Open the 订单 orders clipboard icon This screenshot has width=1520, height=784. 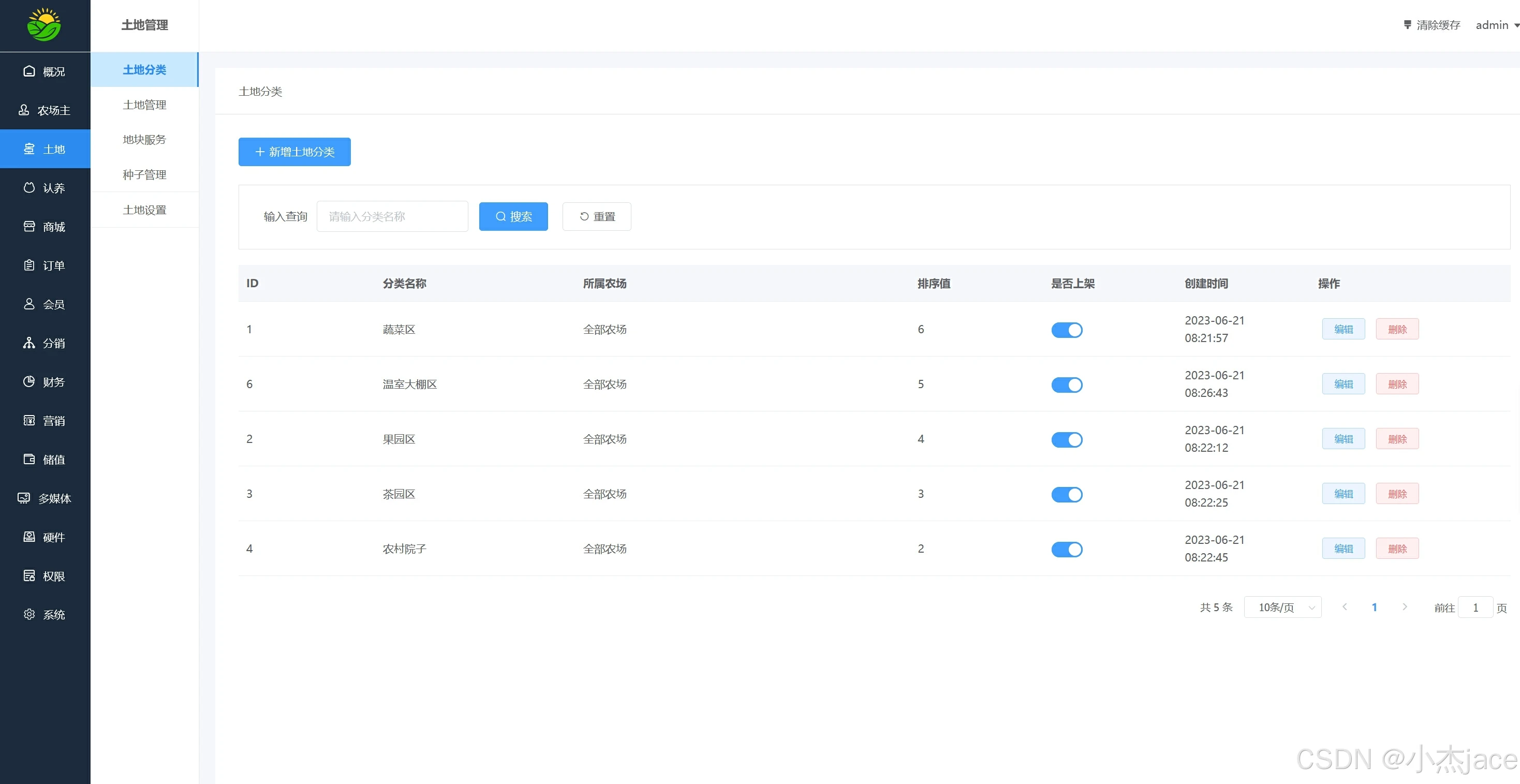pos(29,265)
